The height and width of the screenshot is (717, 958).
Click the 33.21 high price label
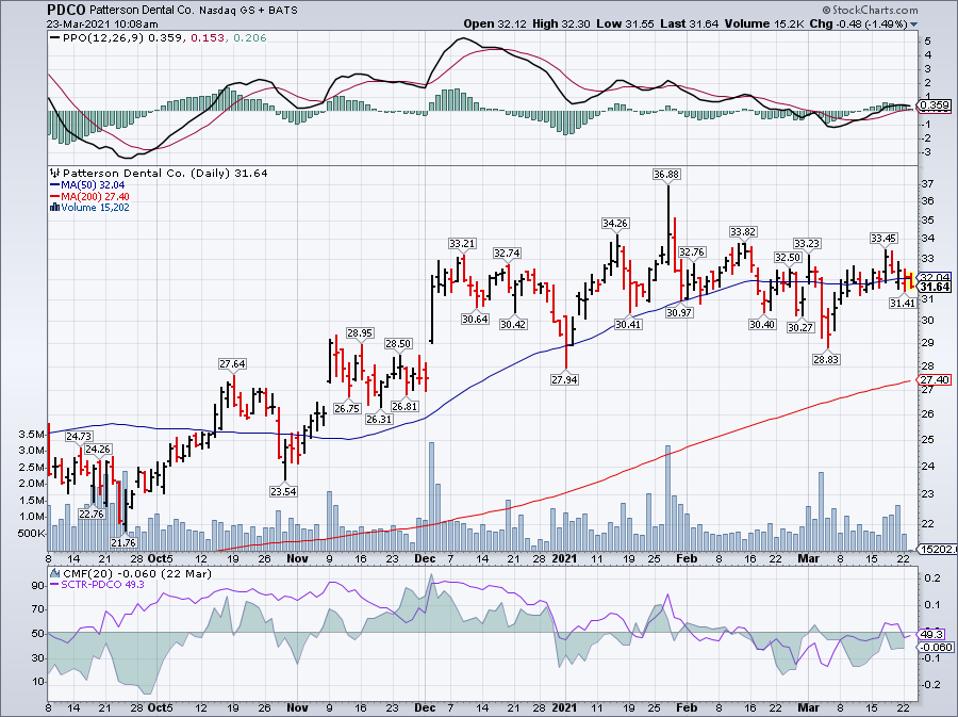462,244
